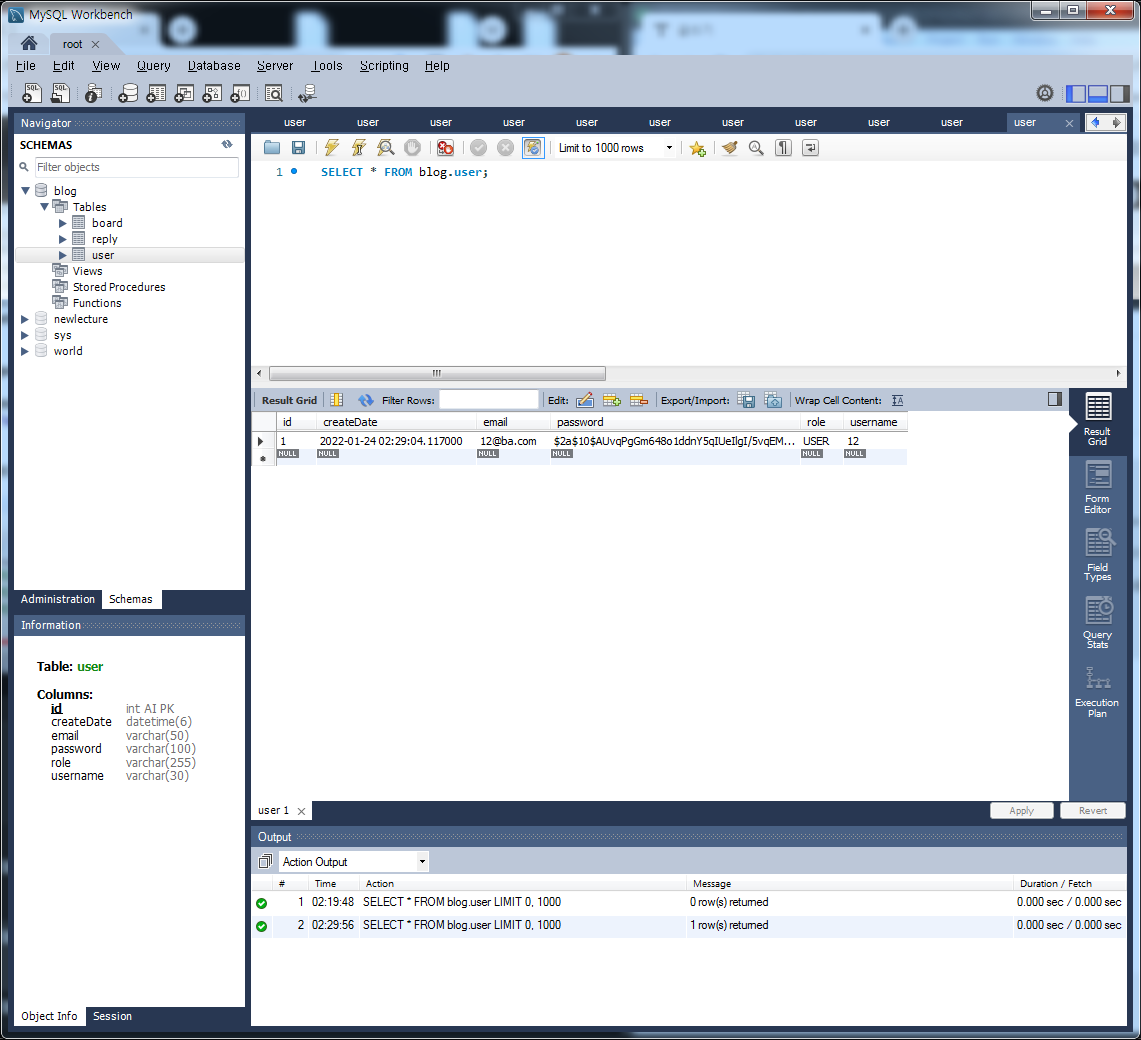Screen dimensions: 1141x1040
Task: Switch to the Session tab
Action: (x=112, y=1016)
